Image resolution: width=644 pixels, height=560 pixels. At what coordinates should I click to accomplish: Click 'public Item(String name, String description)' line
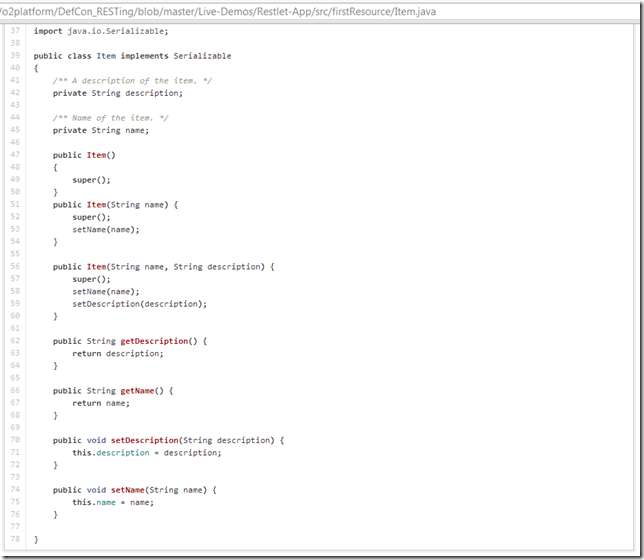163,267
